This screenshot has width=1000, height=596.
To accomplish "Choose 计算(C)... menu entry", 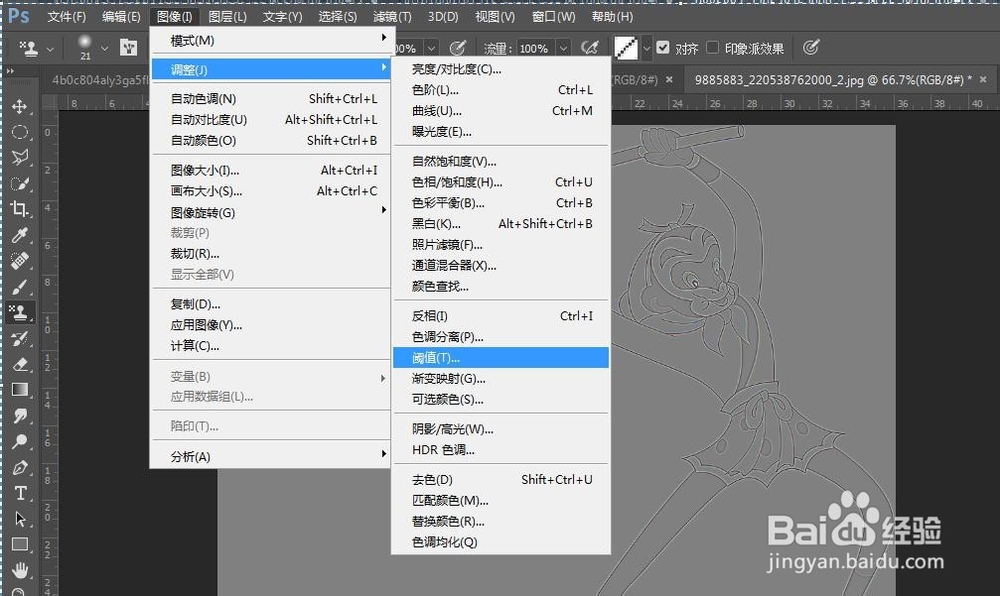I will [x=270, y=345].
